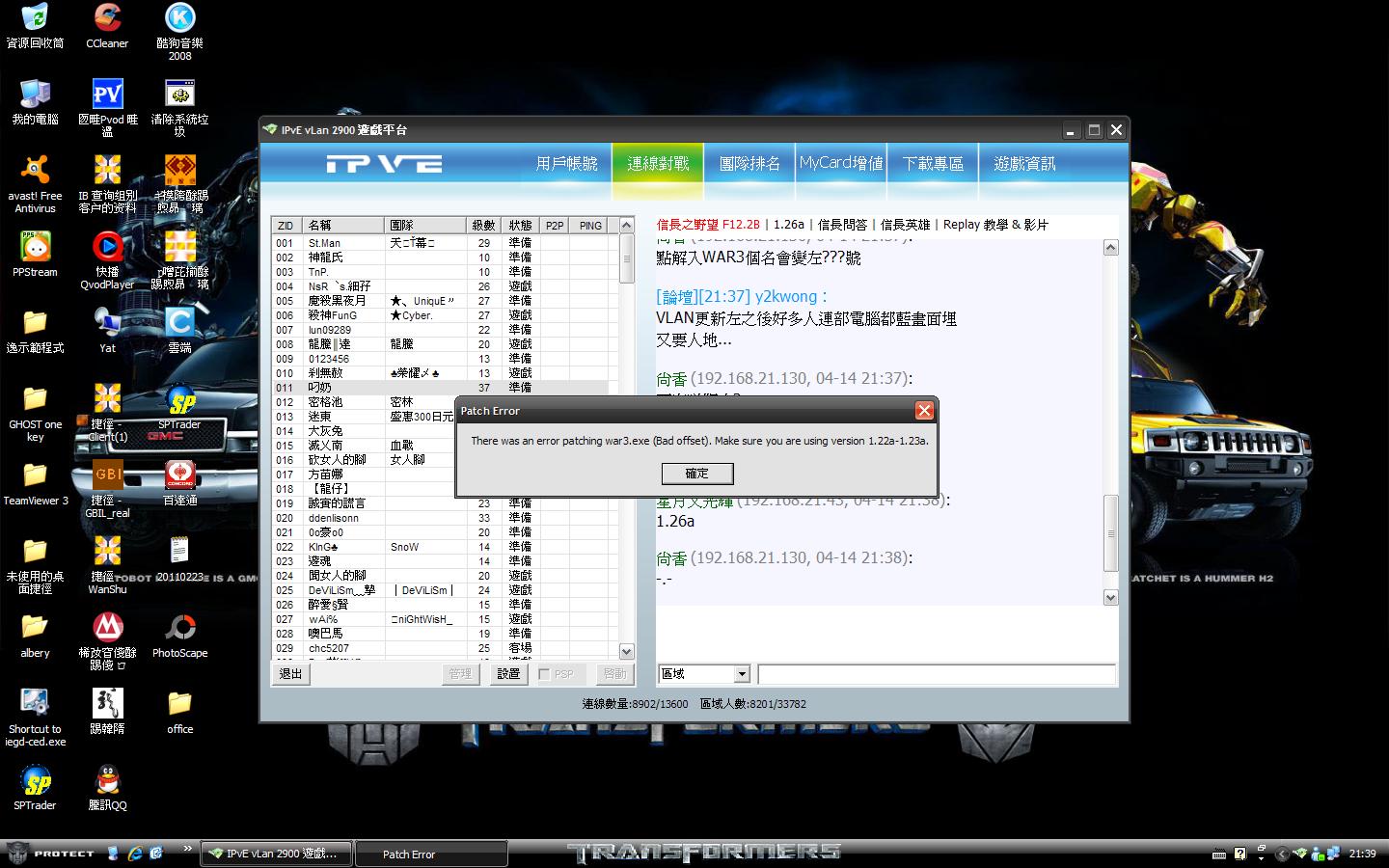Open the 逸示範程式 folder
This screenshot has height=868, width=1389.
click(x=35, y=330)
